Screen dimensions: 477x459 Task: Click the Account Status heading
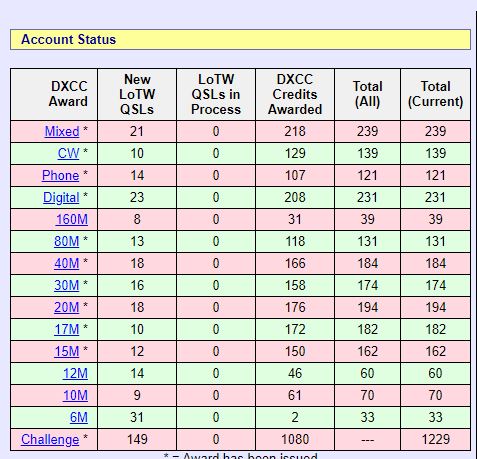(69, 39)
